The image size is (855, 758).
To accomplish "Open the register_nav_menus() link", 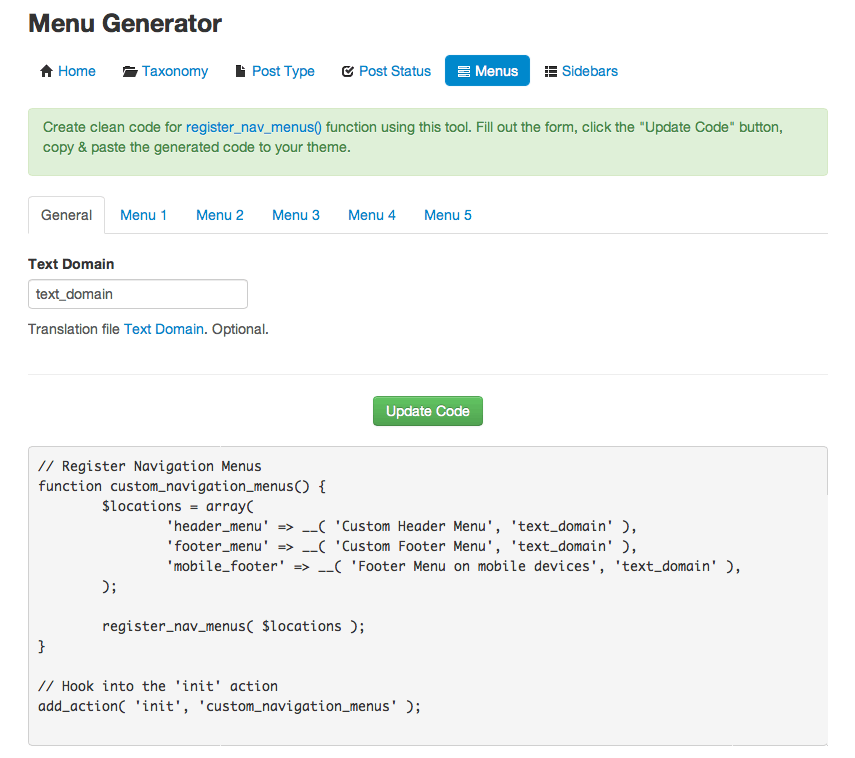I will click(x=254, y=127).
